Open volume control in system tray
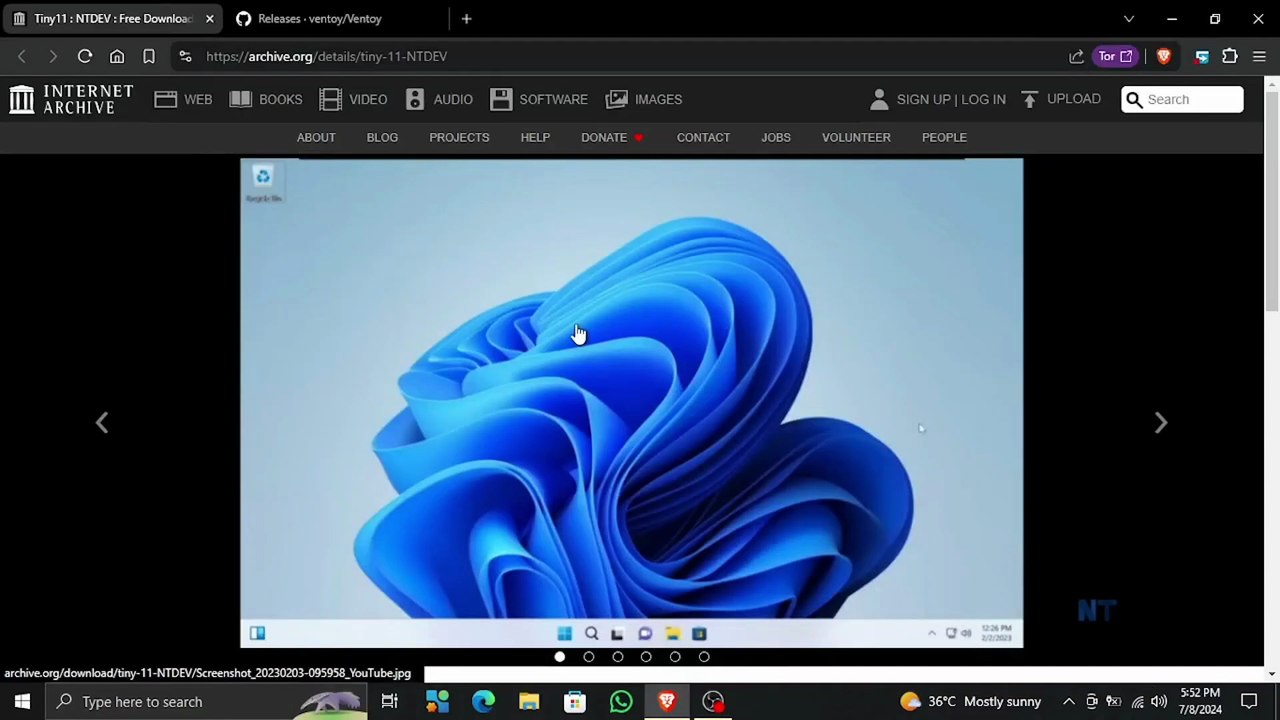Image resolution: width=1280 pixels, height=720 pixels. point(1159,701)
